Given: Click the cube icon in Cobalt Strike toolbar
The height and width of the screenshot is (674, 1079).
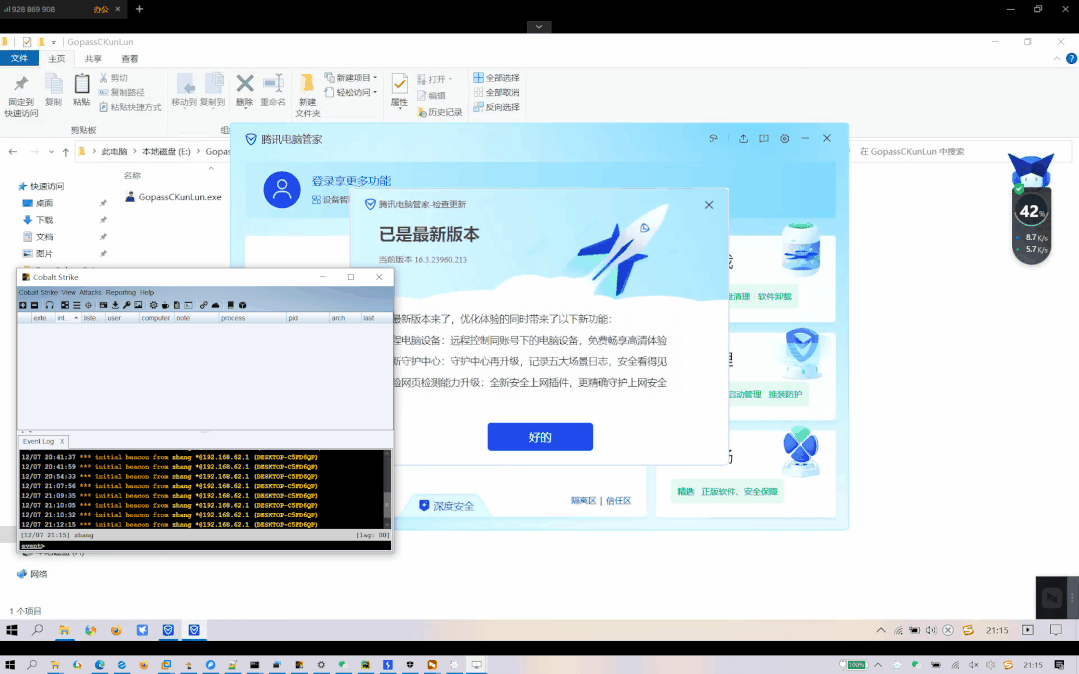Looking at the screenshot, I should 242,305.
